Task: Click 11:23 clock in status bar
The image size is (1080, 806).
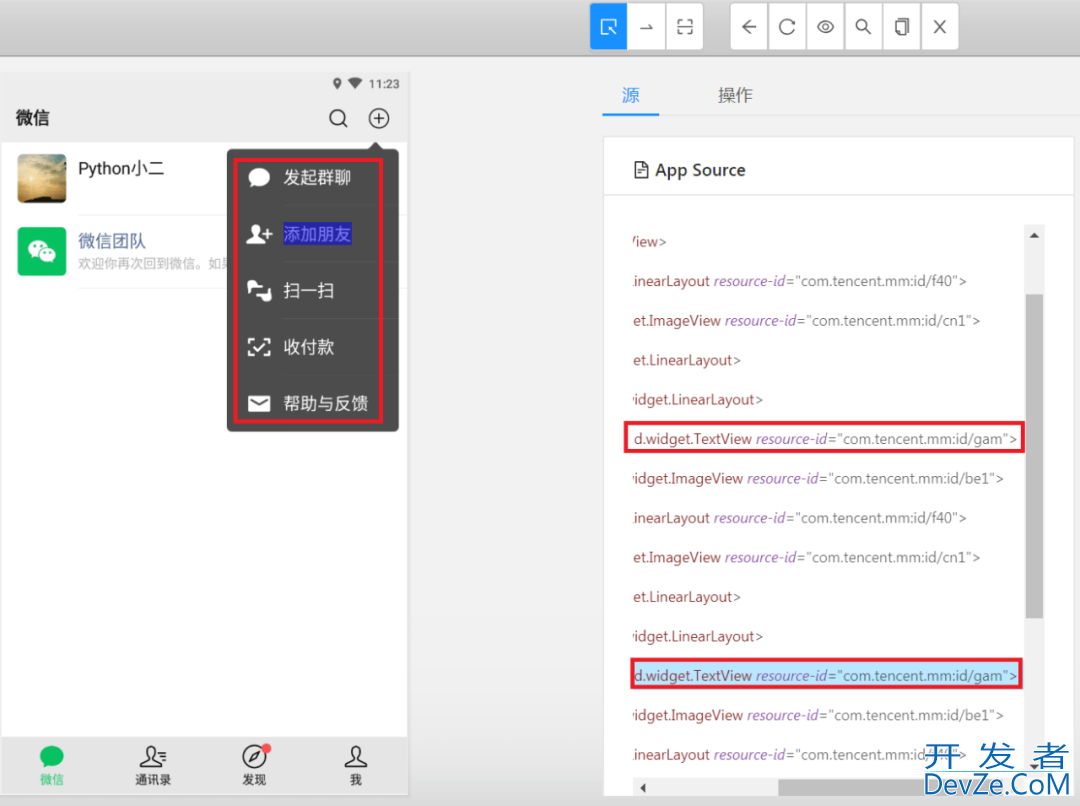Action: pos(384,84)
